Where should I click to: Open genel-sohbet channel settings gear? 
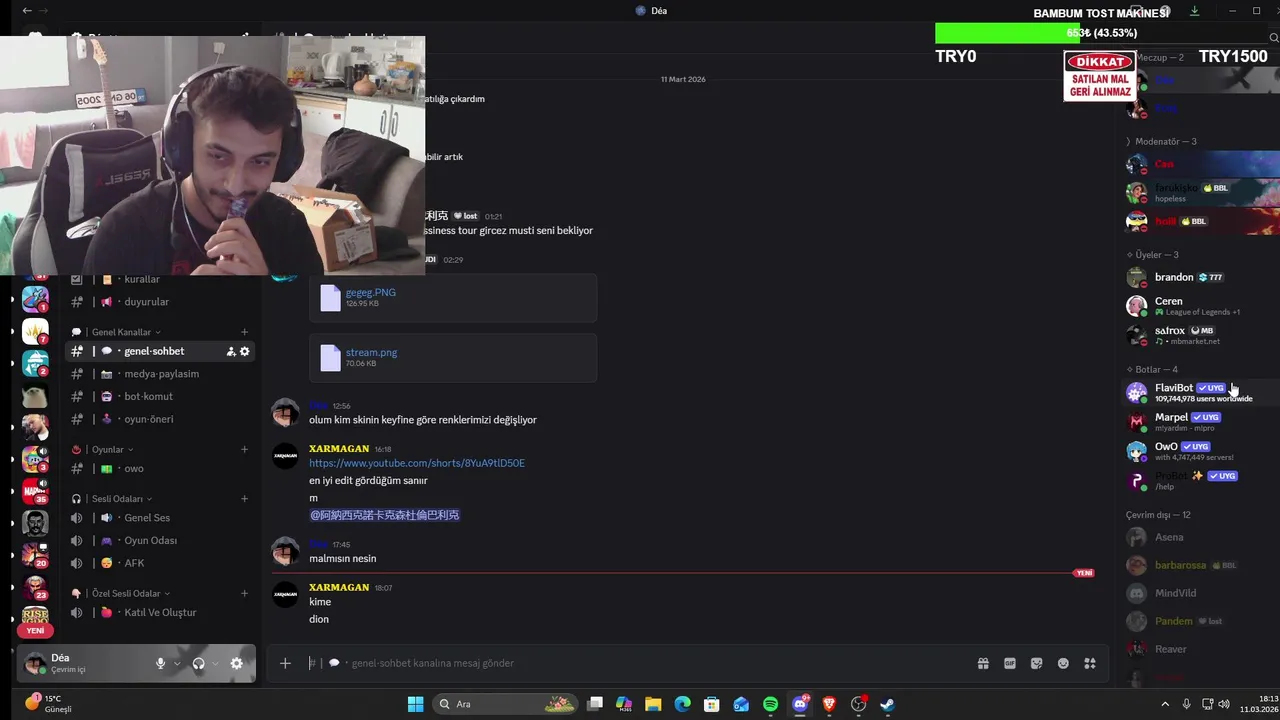[x=245, y=351]
